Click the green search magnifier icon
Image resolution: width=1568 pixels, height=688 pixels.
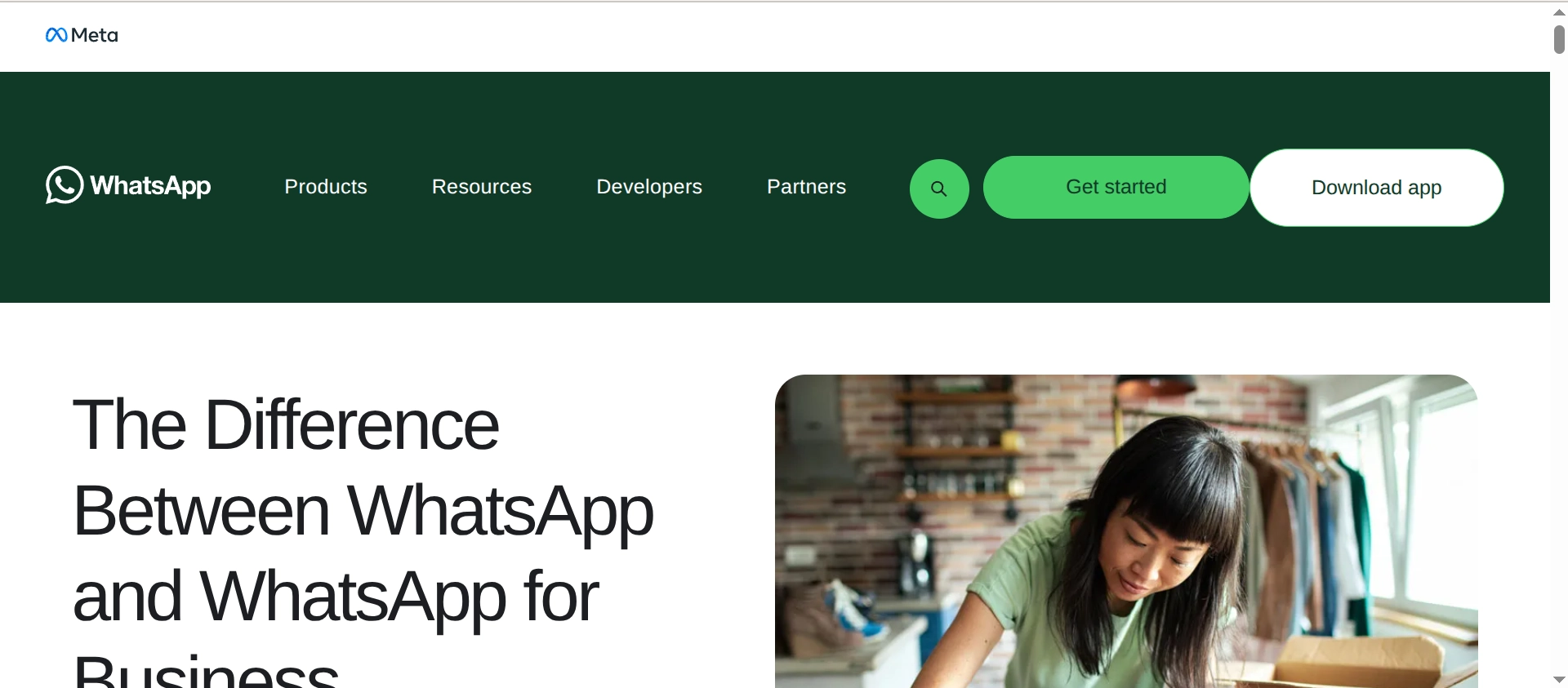[939, 189]
